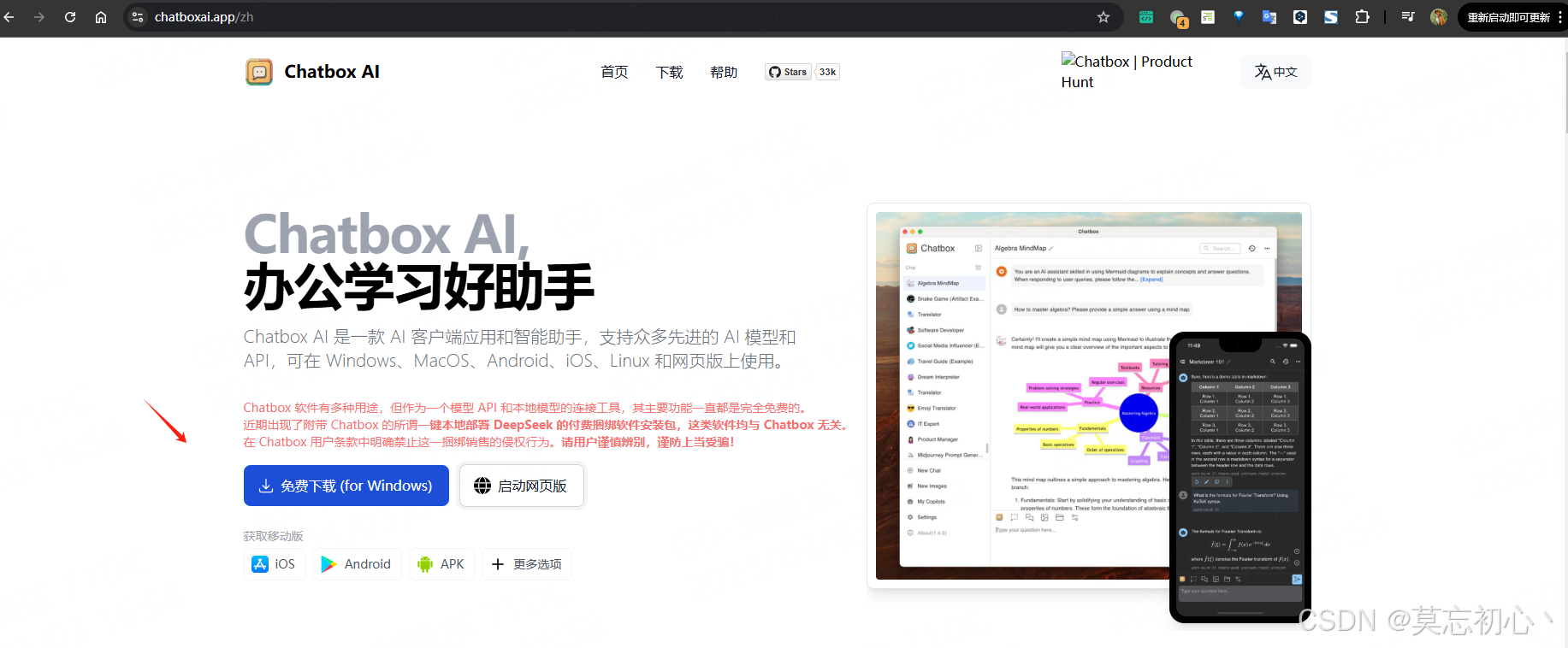Open the Extensions puzzle-piece menu

coord(1362,17)
